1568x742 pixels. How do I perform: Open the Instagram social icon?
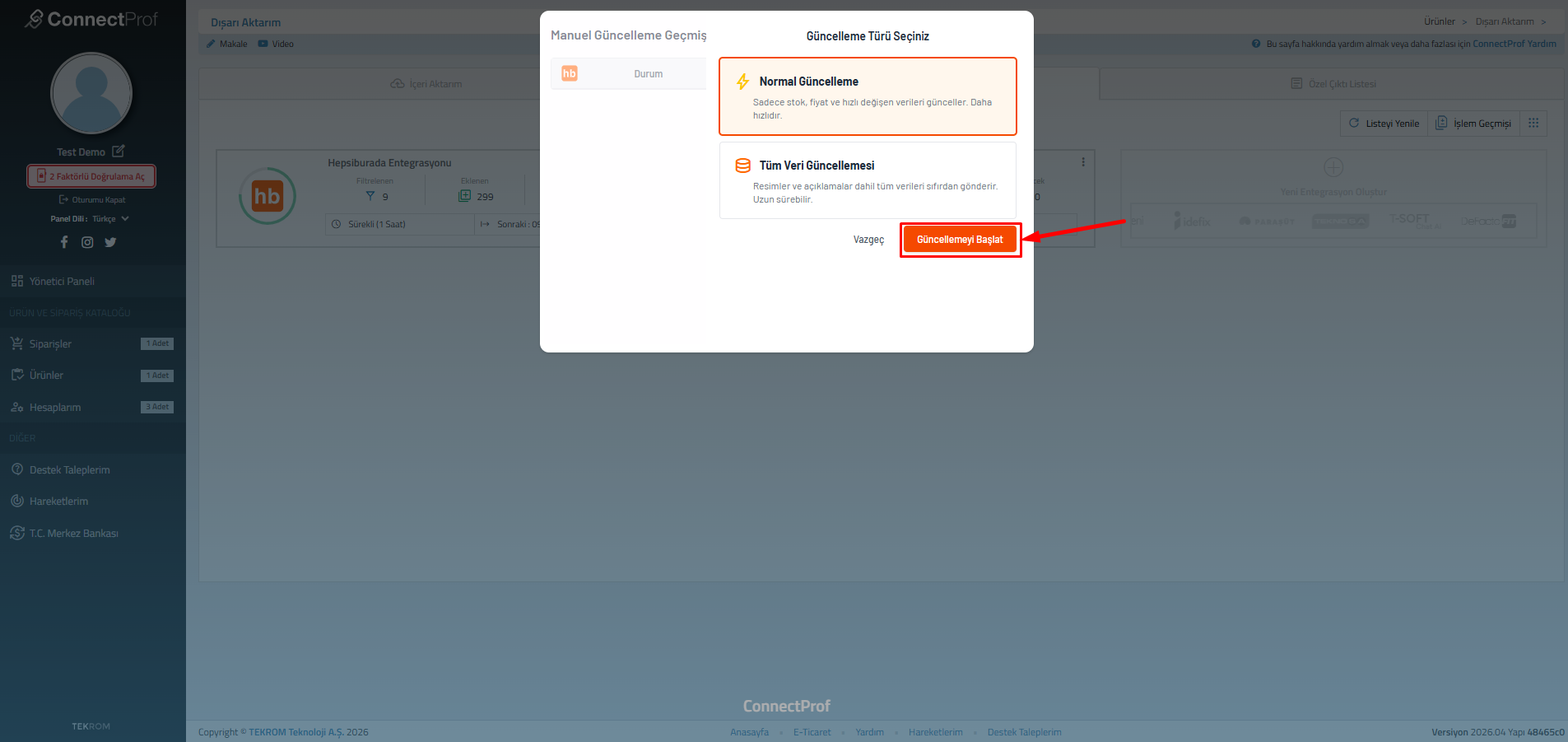pos(87,242)
